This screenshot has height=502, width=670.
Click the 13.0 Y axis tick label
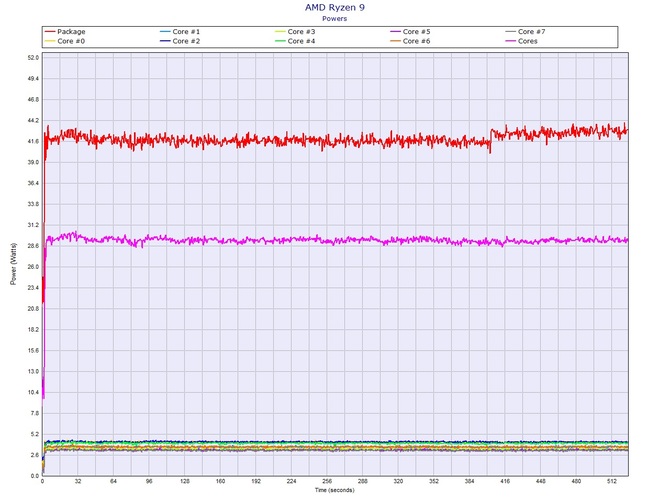click(x=33, y=371)
